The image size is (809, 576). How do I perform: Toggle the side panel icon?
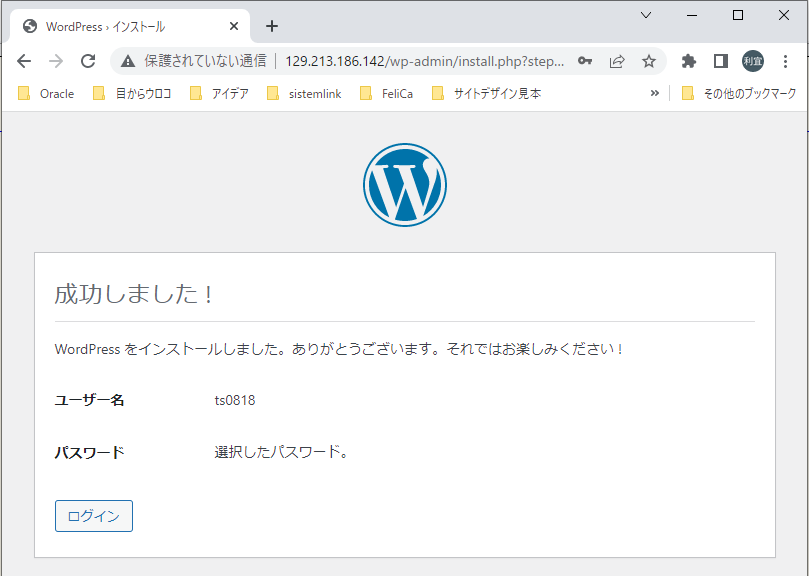[720, 61]
